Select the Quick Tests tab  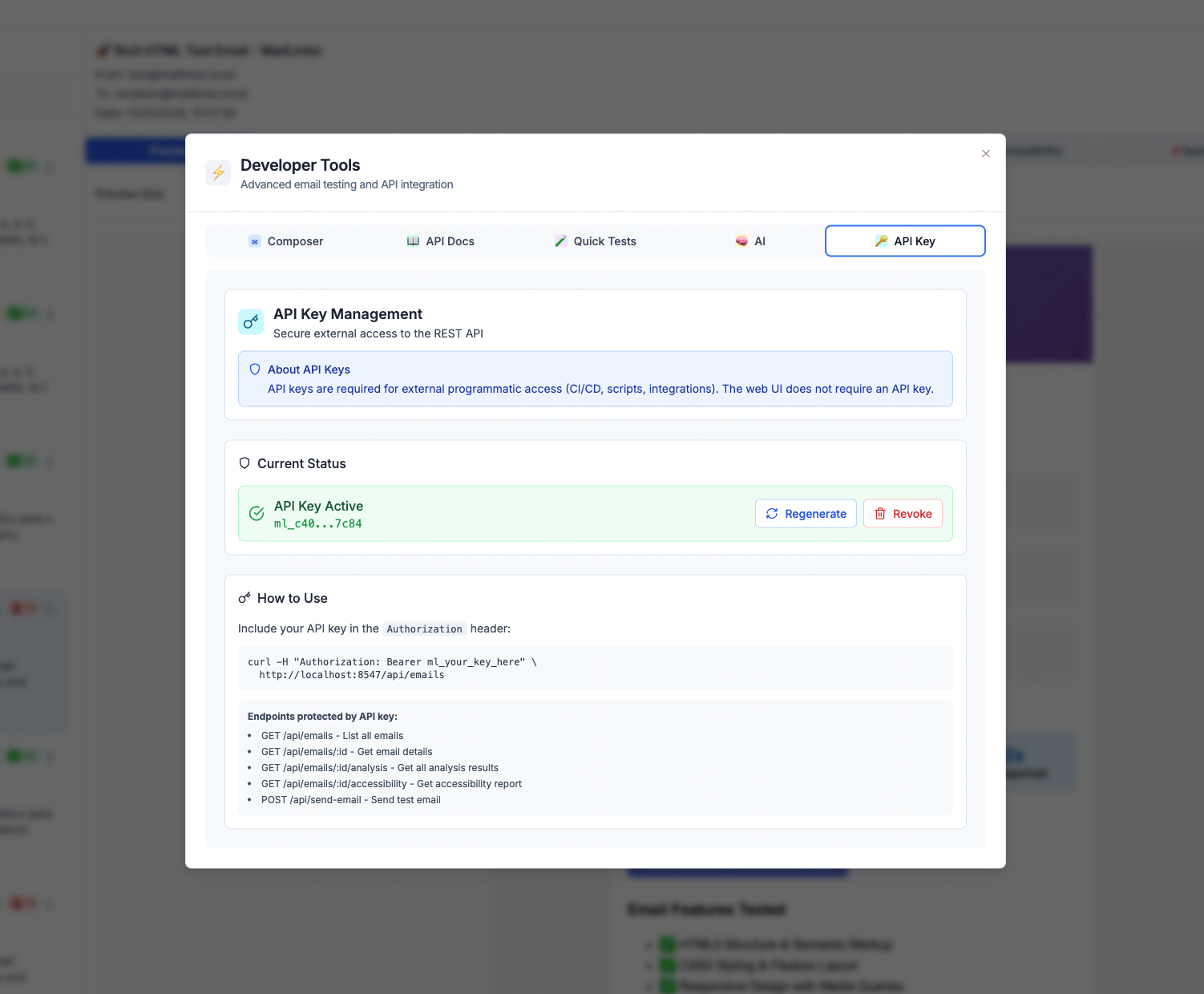(x=595, y=241)
